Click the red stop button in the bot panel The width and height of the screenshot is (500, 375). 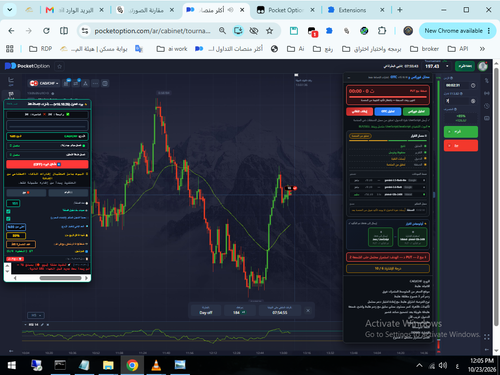point(359,111)
